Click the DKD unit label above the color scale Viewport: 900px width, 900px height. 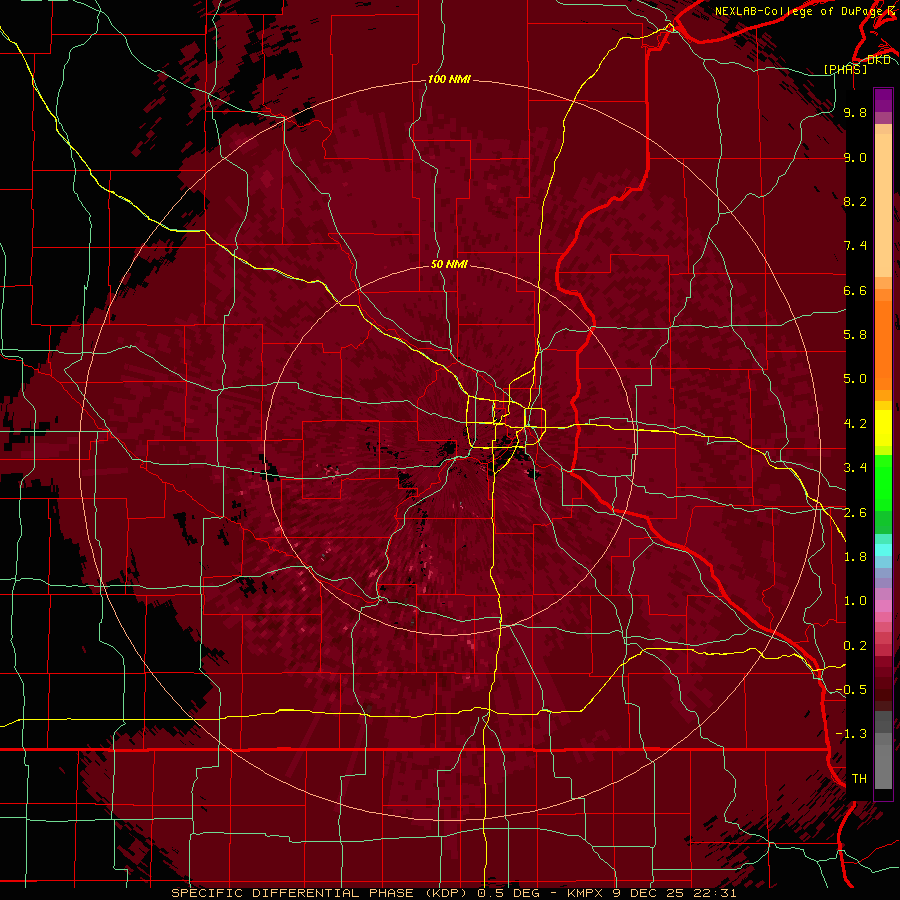coord(878,60)
